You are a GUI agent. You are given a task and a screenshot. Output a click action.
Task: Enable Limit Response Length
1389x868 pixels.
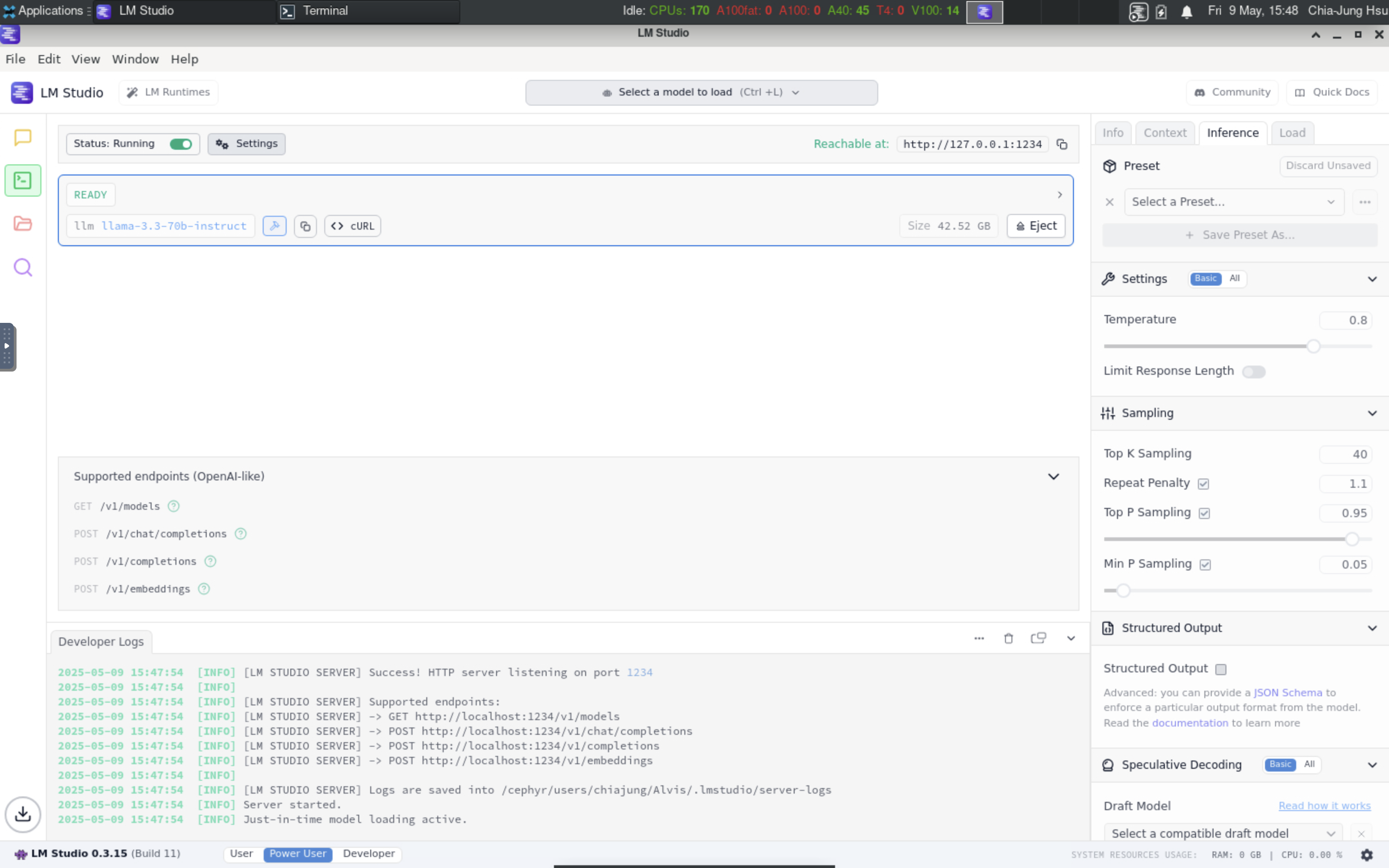(x=1254, y=372)
